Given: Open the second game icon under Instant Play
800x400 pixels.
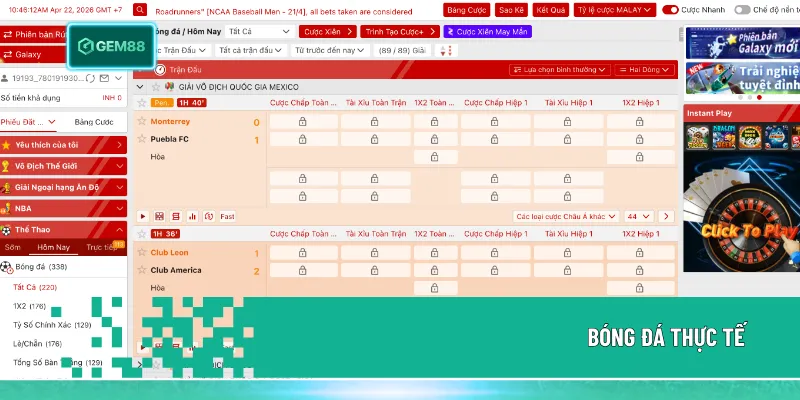Looking at the screenshot, I should [x=723, y=137].
